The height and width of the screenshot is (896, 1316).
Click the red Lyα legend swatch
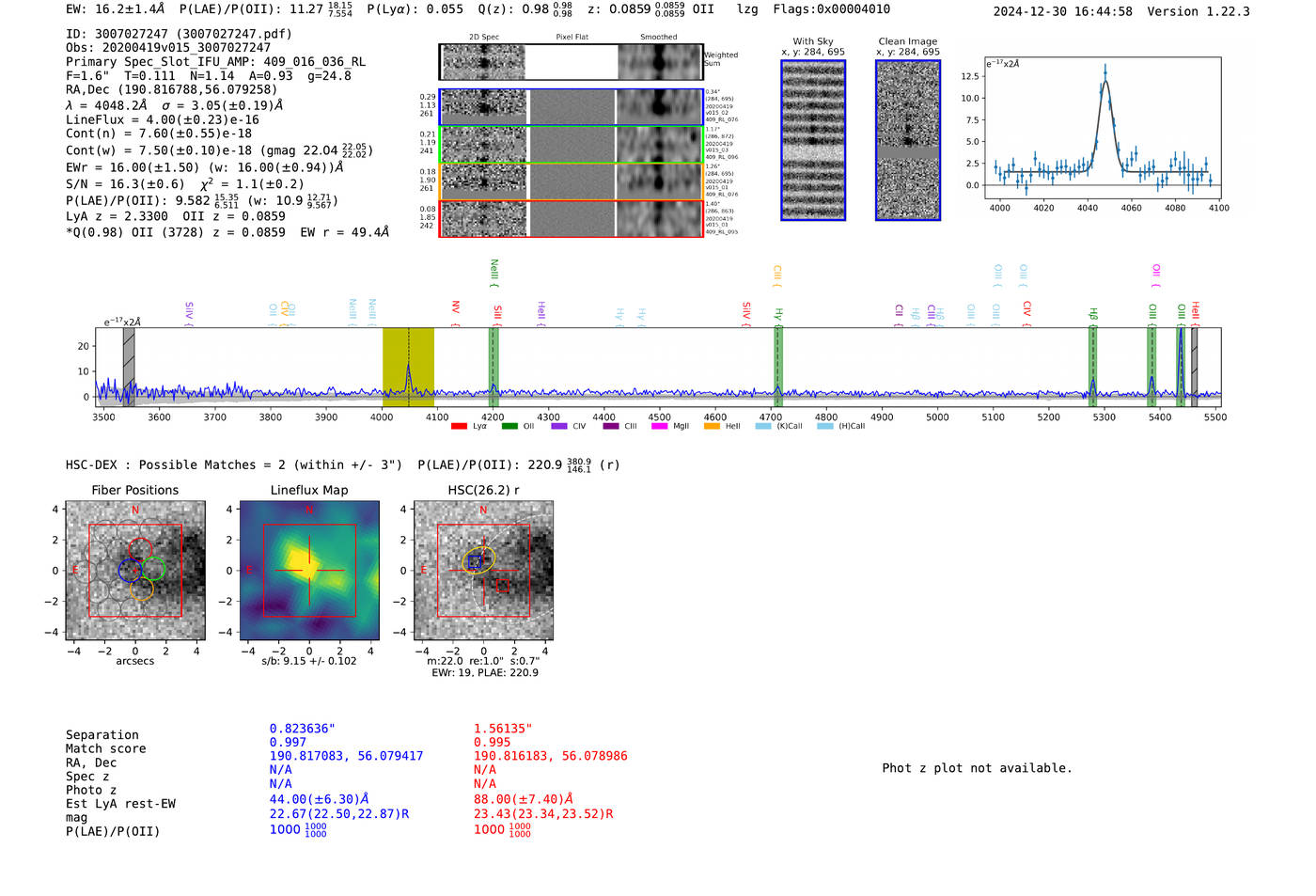(459, 427)
